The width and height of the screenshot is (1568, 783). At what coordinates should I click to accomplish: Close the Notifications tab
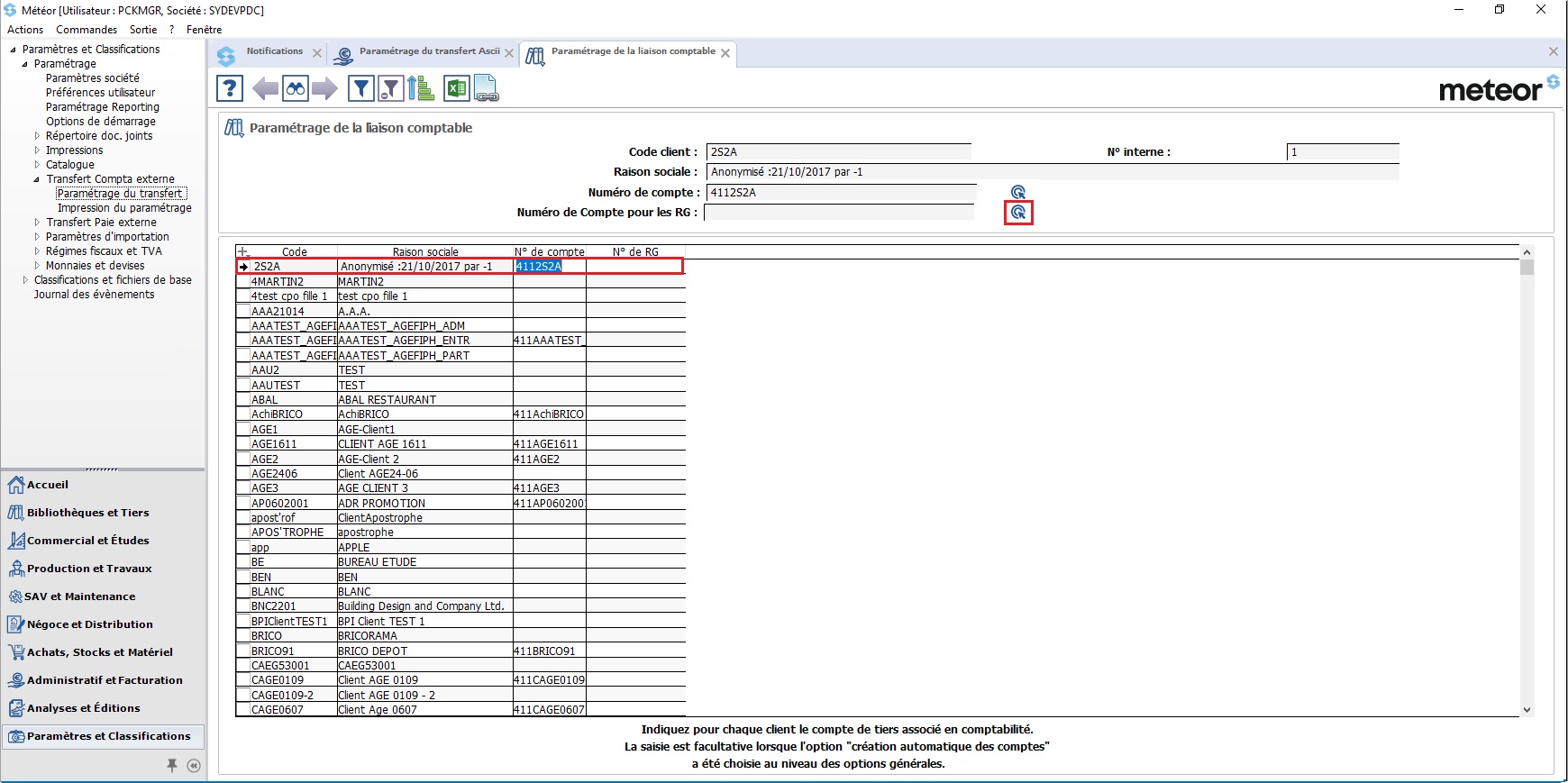coord(317,53)
